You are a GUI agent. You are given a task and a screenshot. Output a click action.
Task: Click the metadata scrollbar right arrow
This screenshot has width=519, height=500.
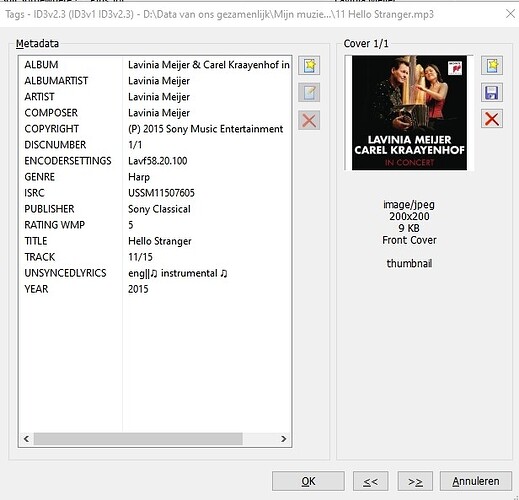[x=284, y=439]
